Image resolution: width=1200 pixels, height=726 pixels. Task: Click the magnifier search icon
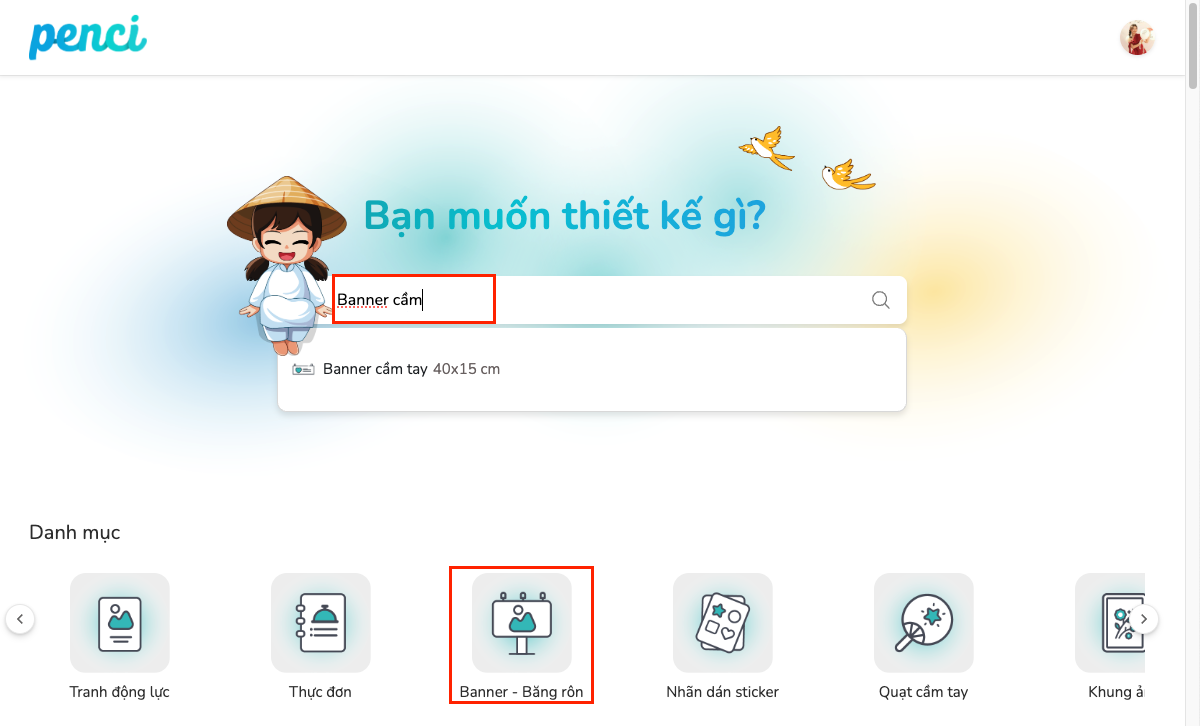point(880,300)
